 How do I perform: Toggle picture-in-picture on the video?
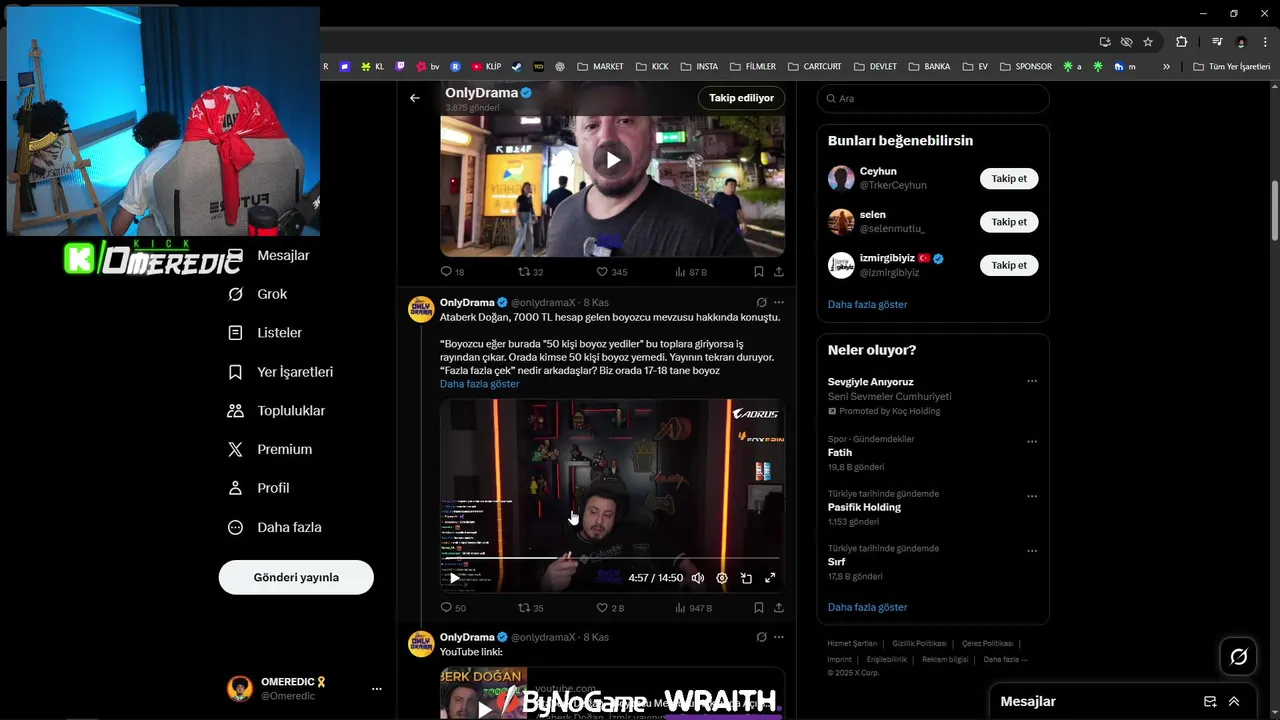click(x=746, y=578)
